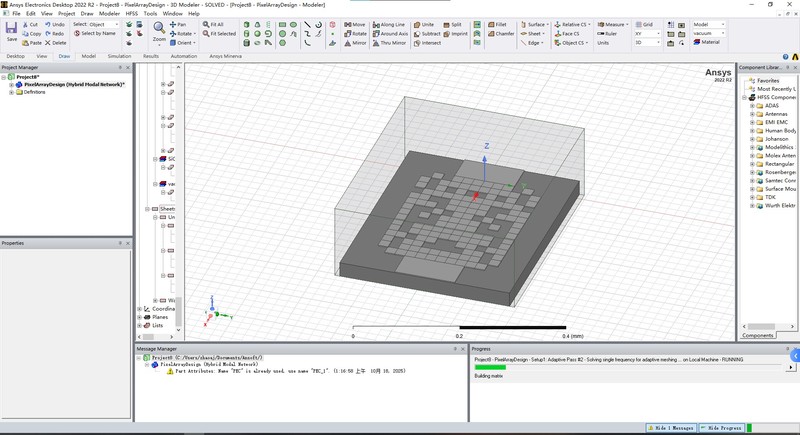Collapse the Project8 tree node

tap(4, 77)
